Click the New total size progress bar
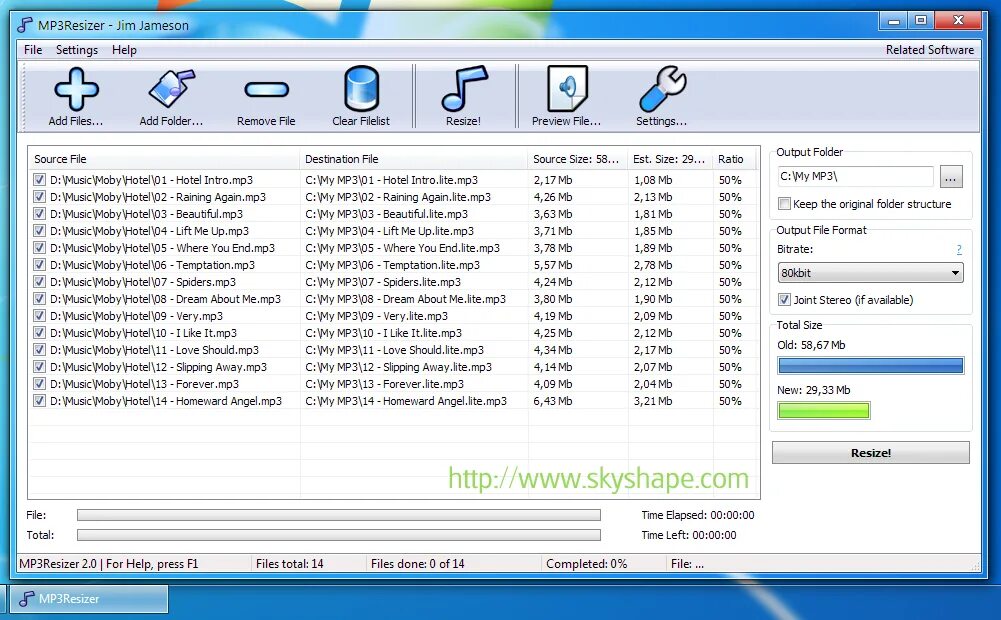The height and width of the screenshot is (620, 1001). pos(823,410)
